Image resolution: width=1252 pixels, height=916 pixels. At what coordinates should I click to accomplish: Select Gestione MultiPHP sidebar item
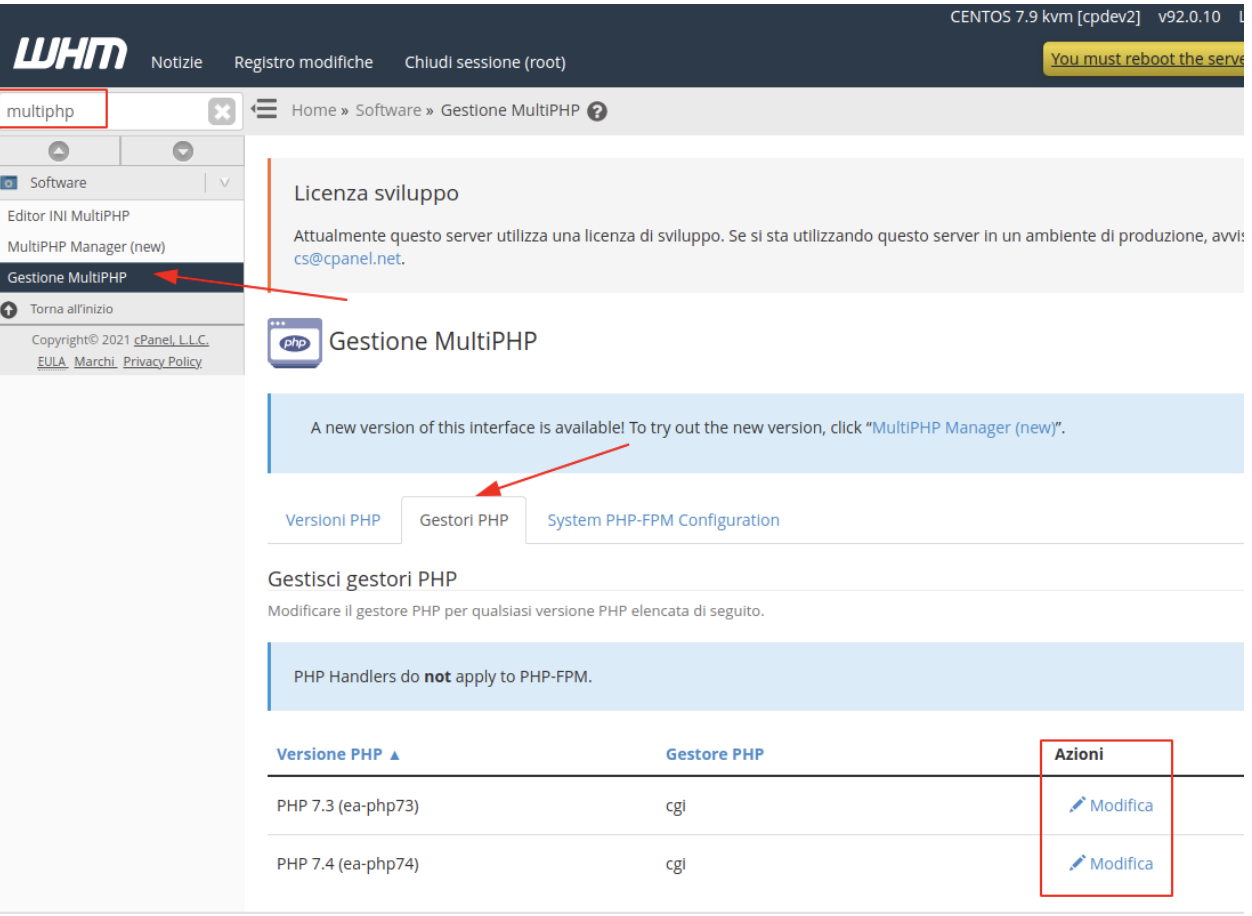tap(122, 278)
